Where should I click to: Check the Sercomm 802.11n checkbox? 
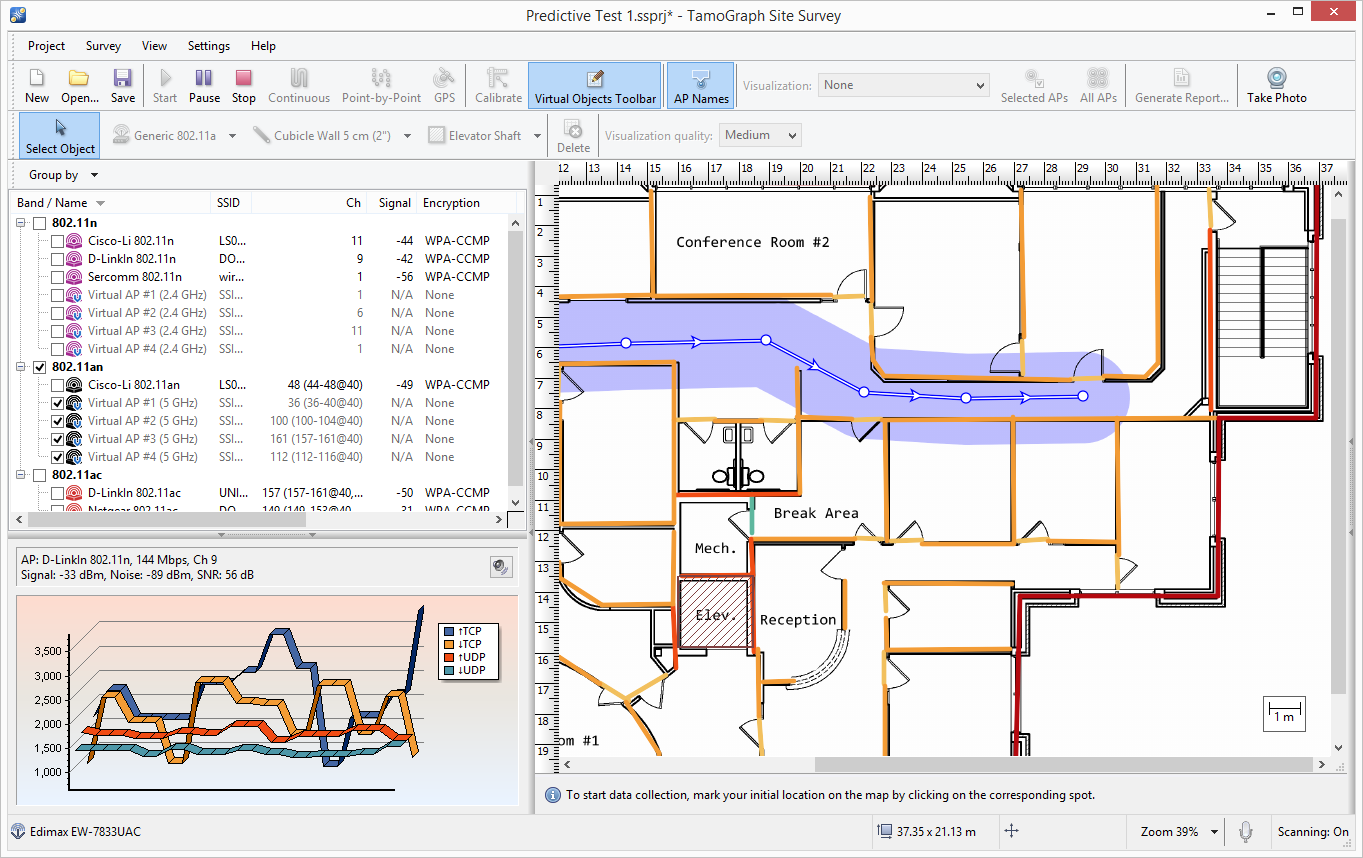tap(57, 277)
